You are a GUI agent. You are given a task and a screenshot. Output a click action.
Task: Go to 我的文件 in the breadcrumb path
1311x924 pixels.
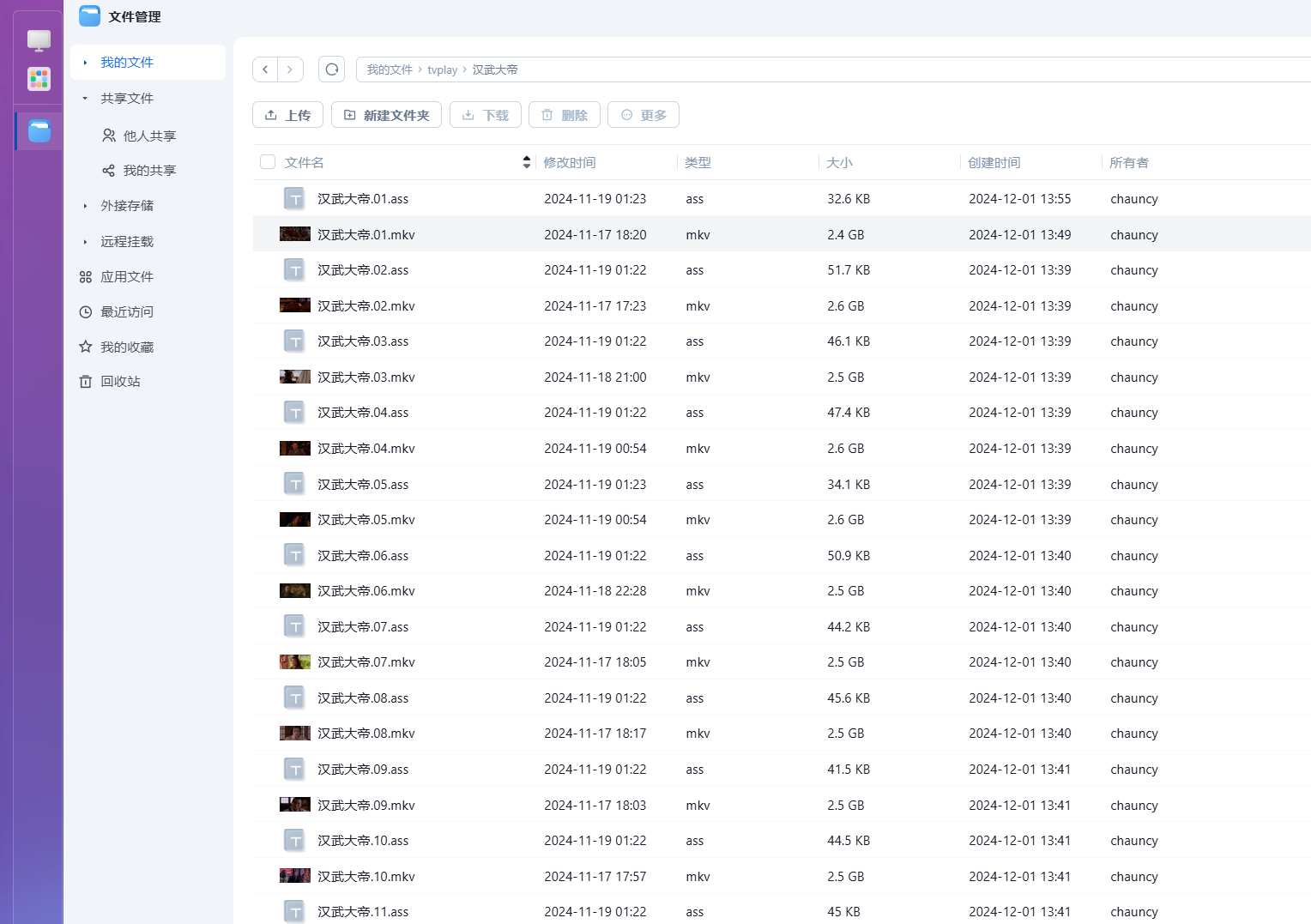(390, 69)
